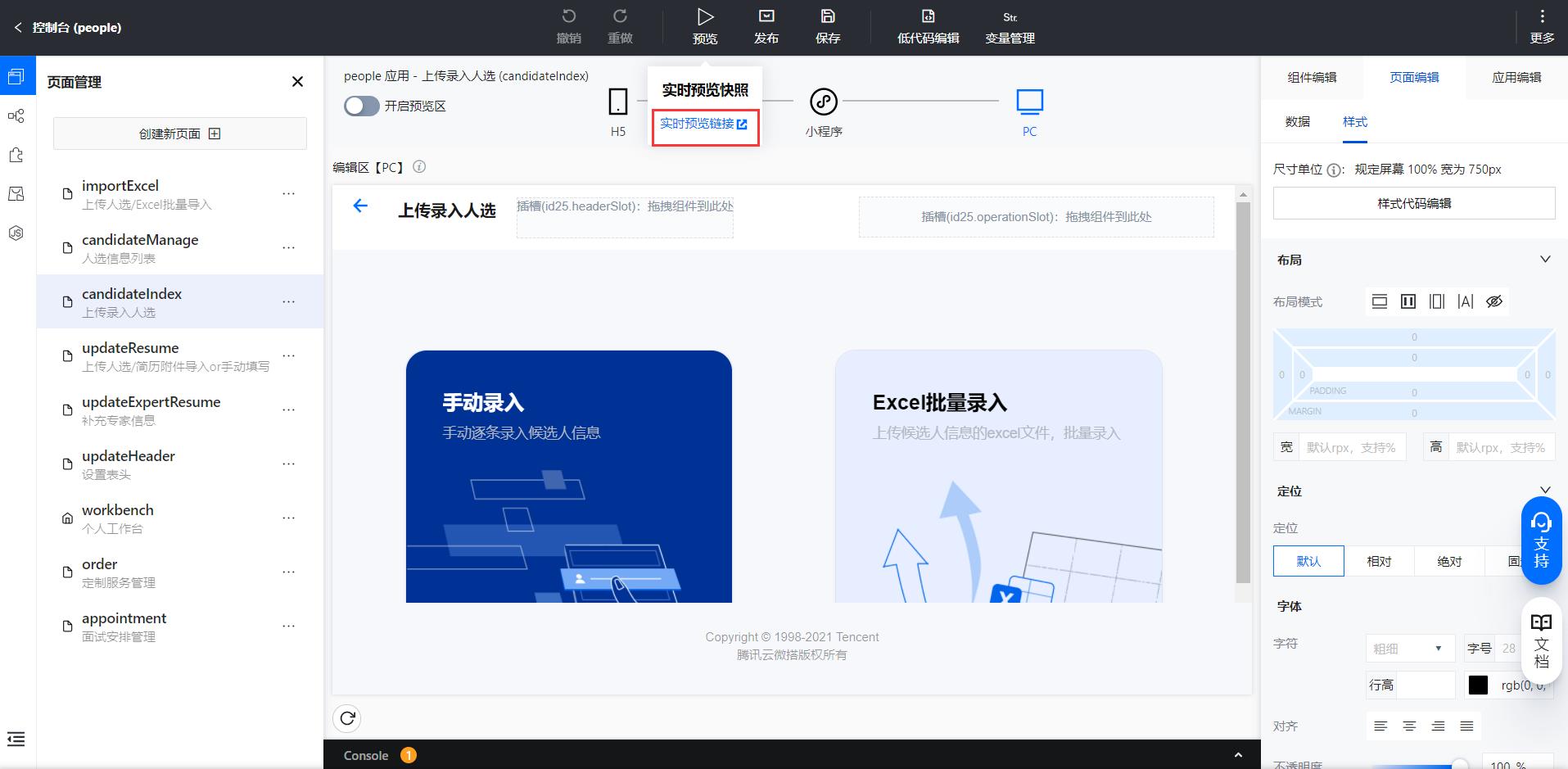1568x769 pixels.
Task: Open options menu for importExcel page
Action: [x=288, y=194]
